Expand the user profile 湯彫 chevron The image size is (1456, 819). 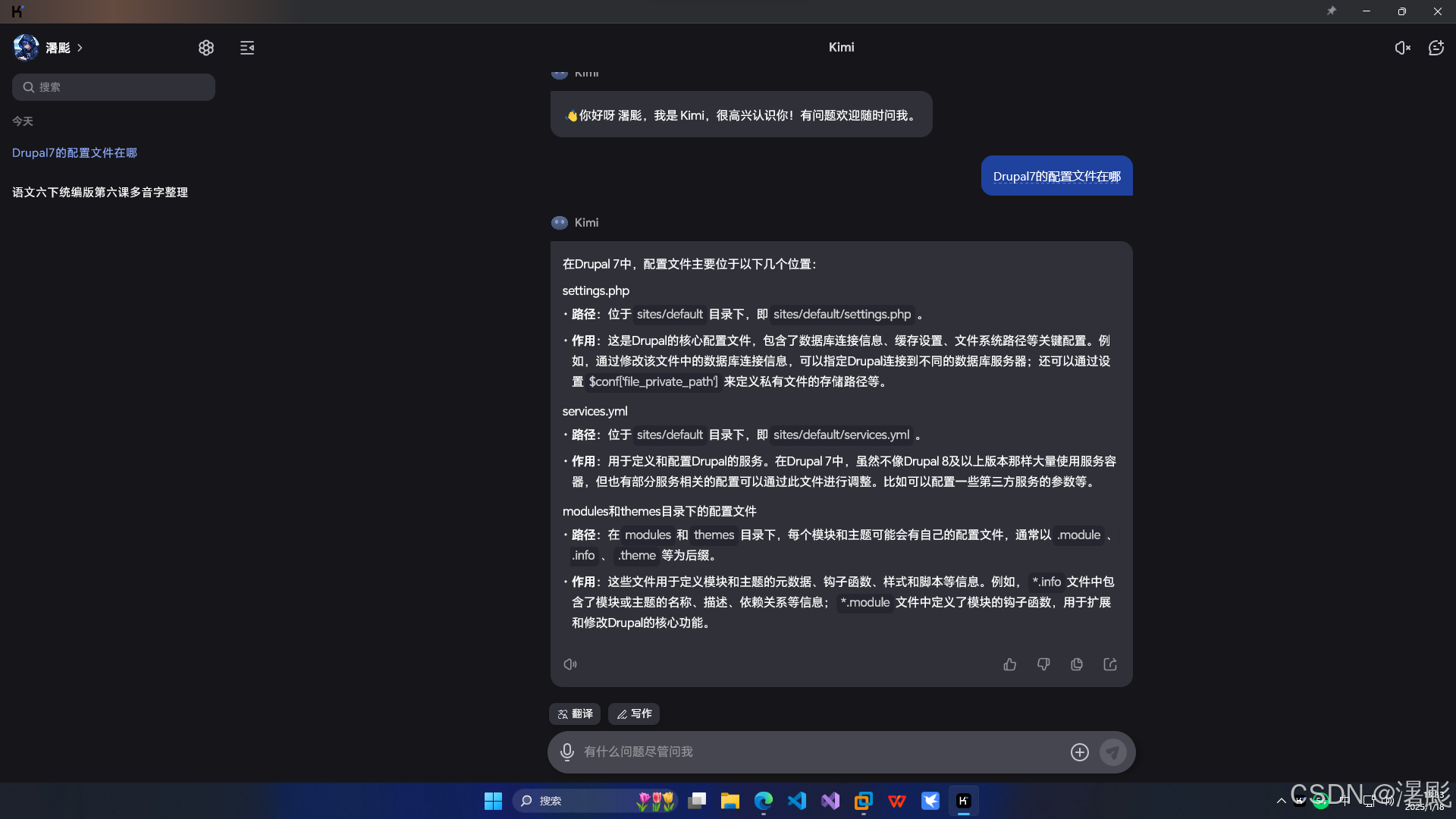(x=80, y=48)
